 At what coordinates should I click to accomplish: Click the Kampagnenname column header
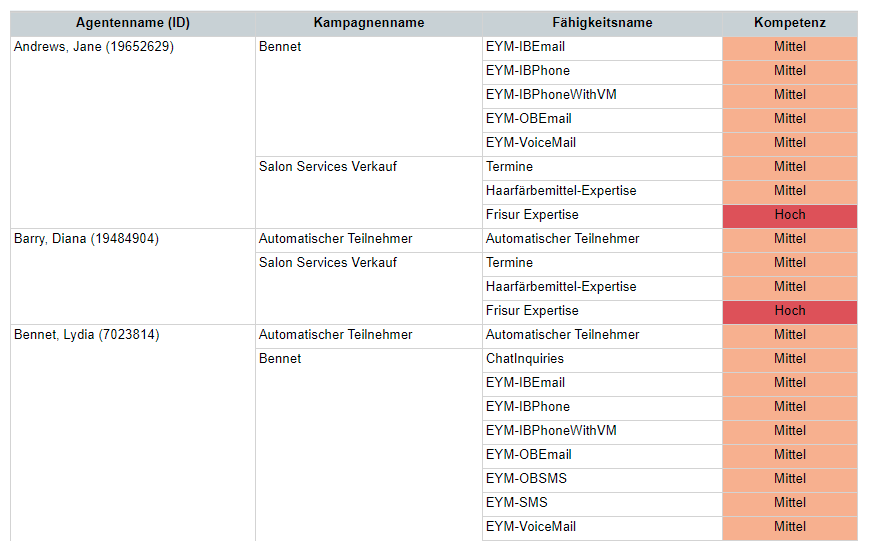[368, 23]
